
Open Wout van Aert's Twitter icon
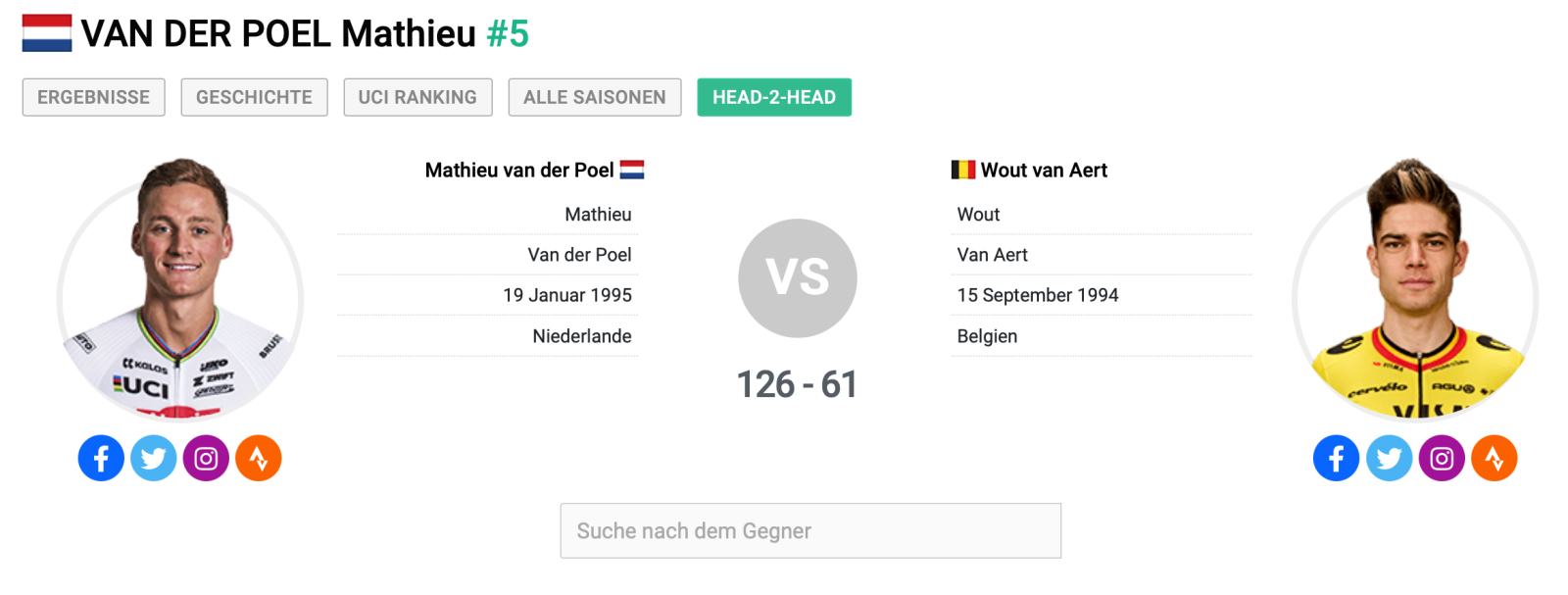(x=1390, y=458)
